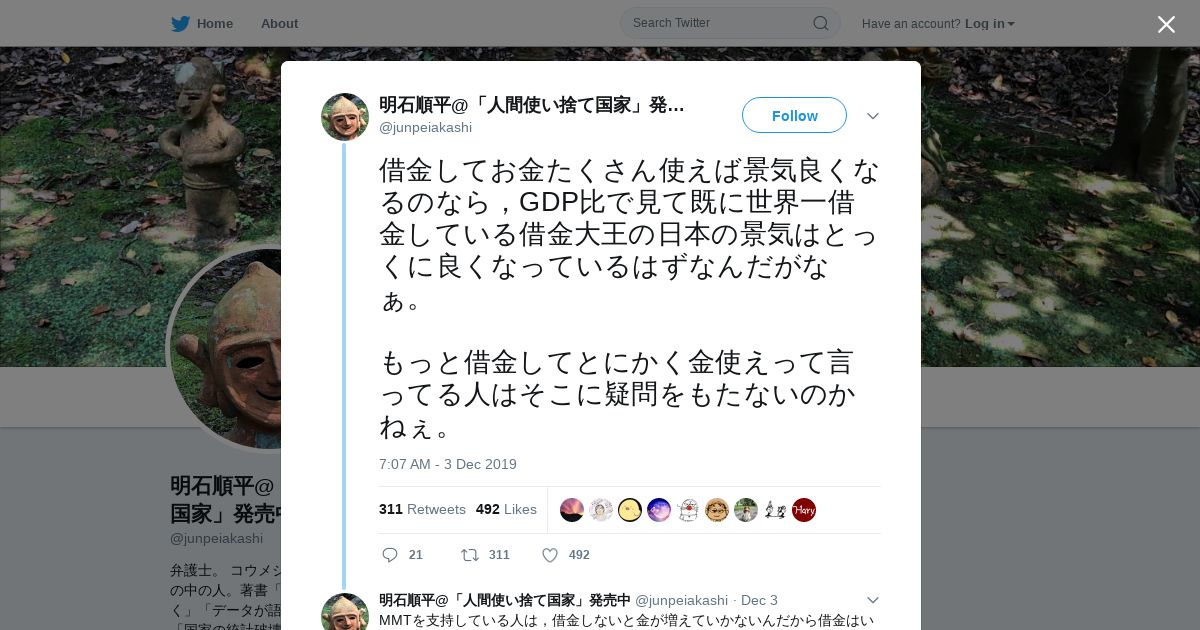Viewport: 1200px width, 630px height.
Task: Click the search magnifier icon
Action: point(820,23)
